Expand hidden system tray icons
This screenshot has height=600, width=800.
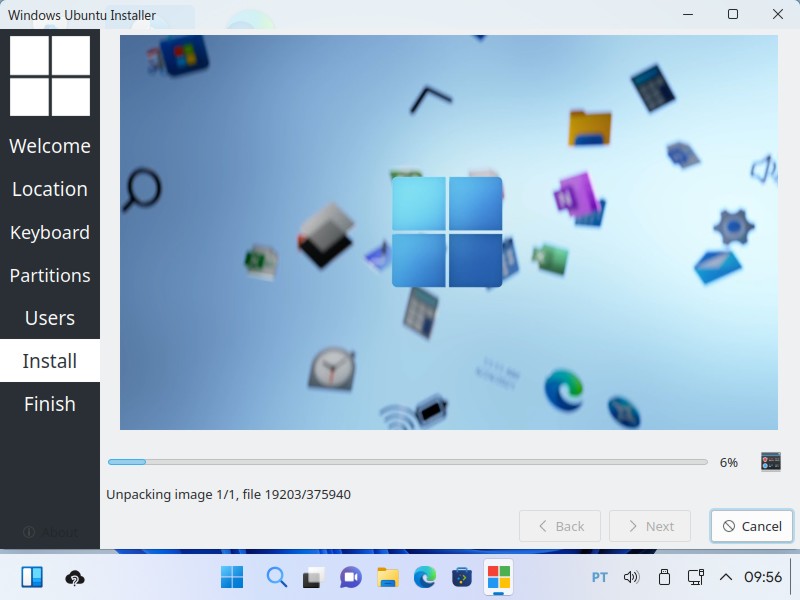726,577
